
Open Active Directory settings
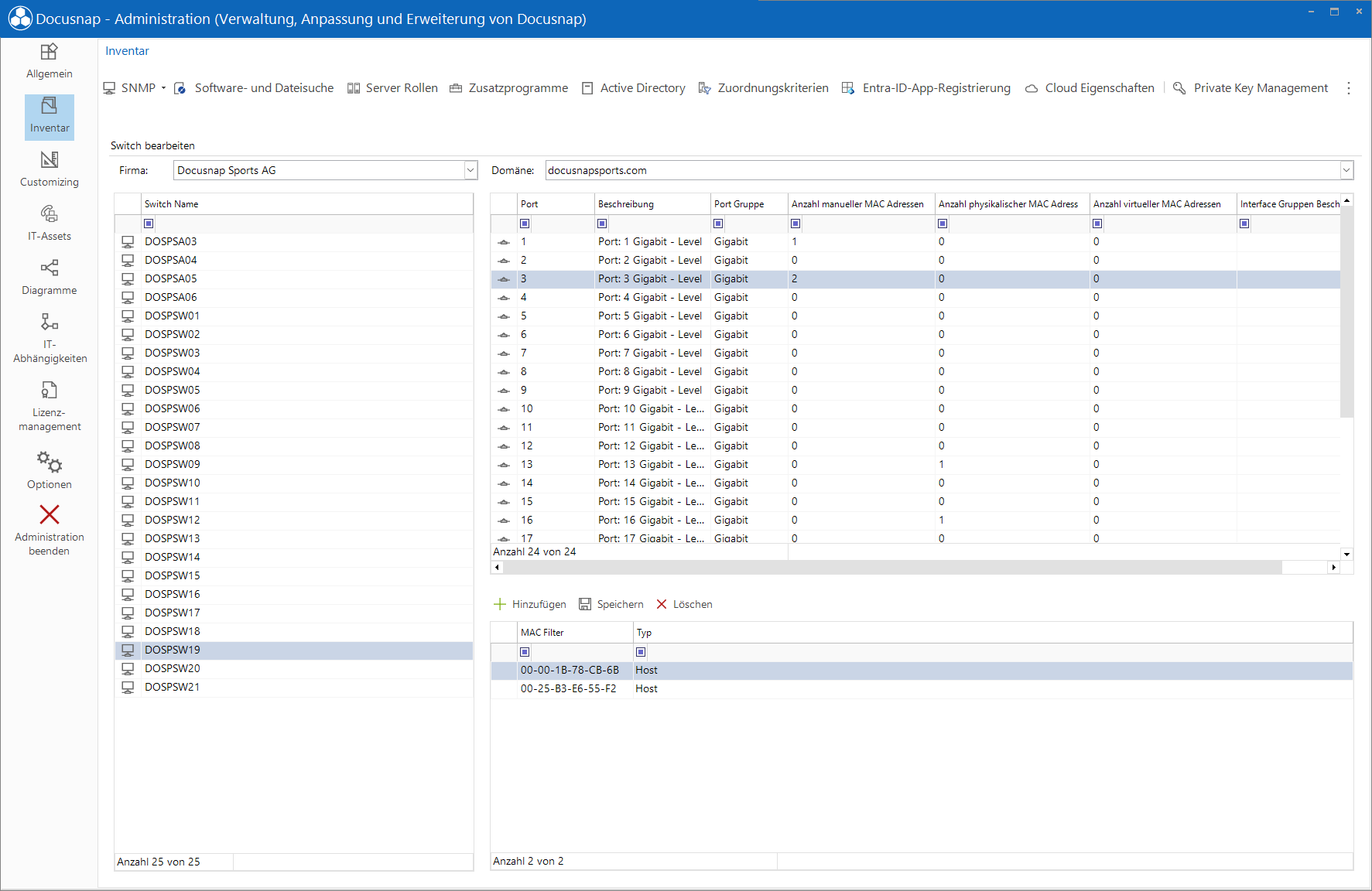[x=633, y=88]
